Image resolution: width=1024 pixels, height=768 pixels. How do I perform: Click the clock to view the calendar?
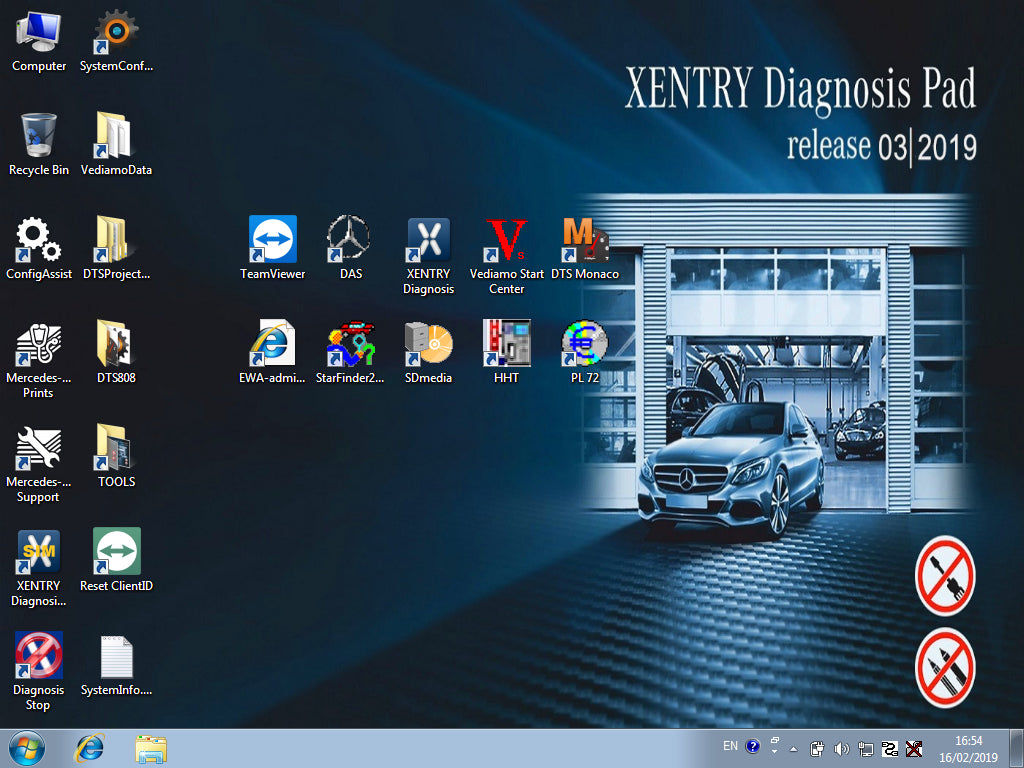967,748
